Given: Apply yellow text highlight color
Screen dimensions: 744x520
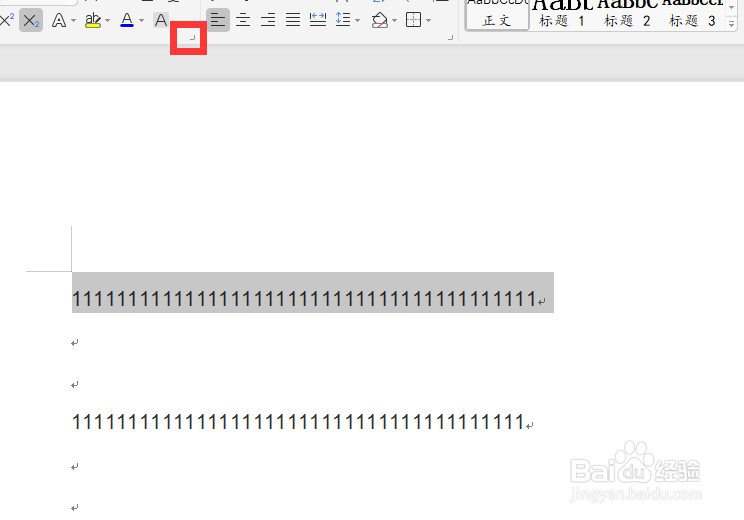Looking at the screenshot, I should [93, 20].
